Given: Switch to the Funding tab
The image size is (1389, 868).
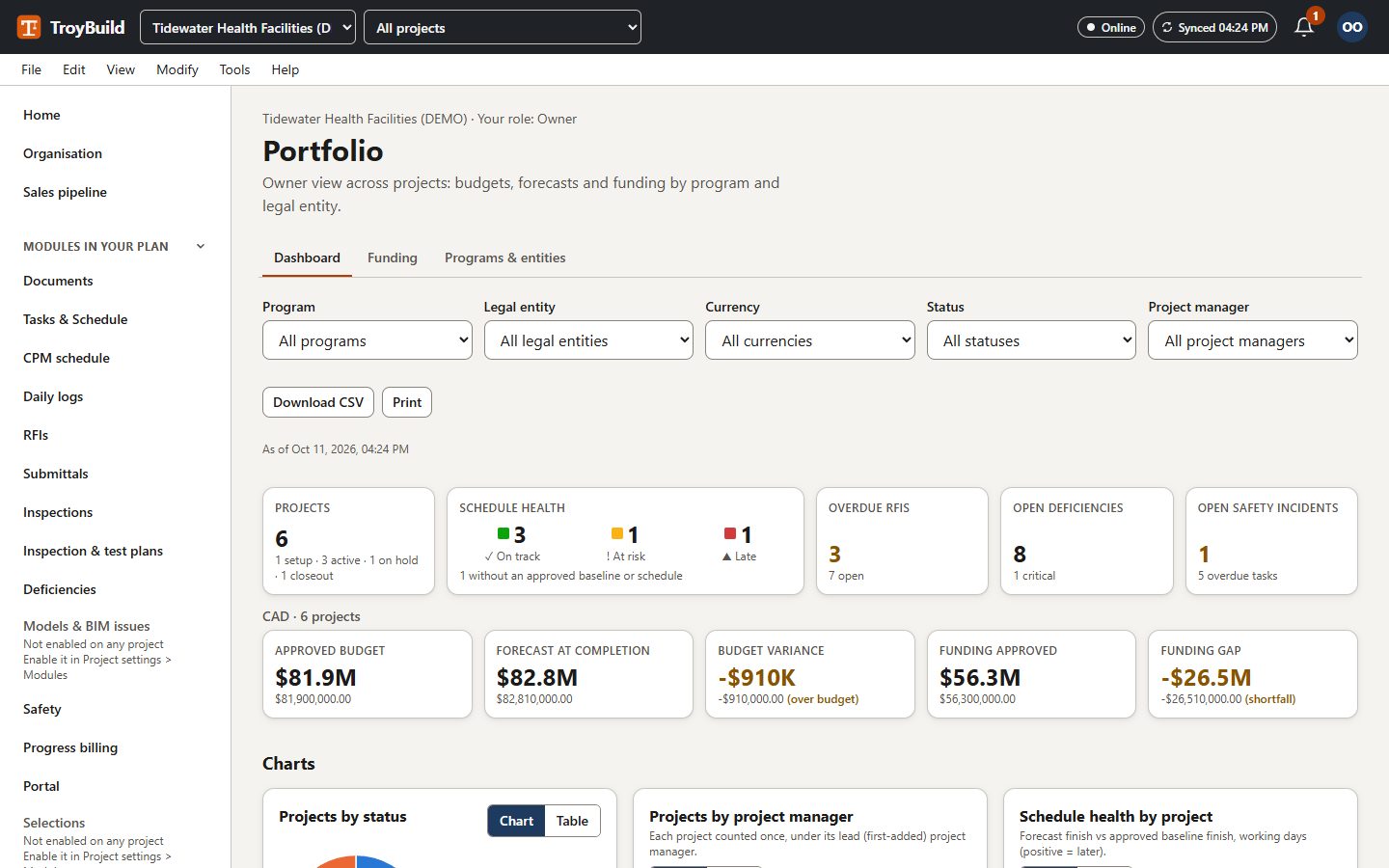Looking at the screenshot, I should [393, 258].
